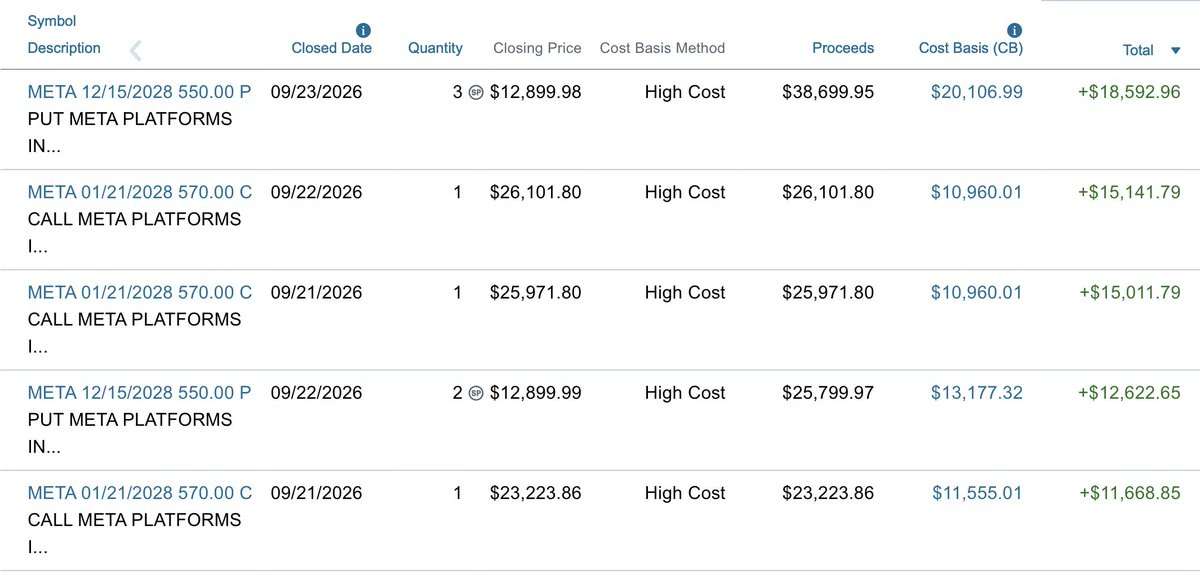
Task: Open META 570.00 C symbol with total +$11,668.85
Action: click(140, 493)
